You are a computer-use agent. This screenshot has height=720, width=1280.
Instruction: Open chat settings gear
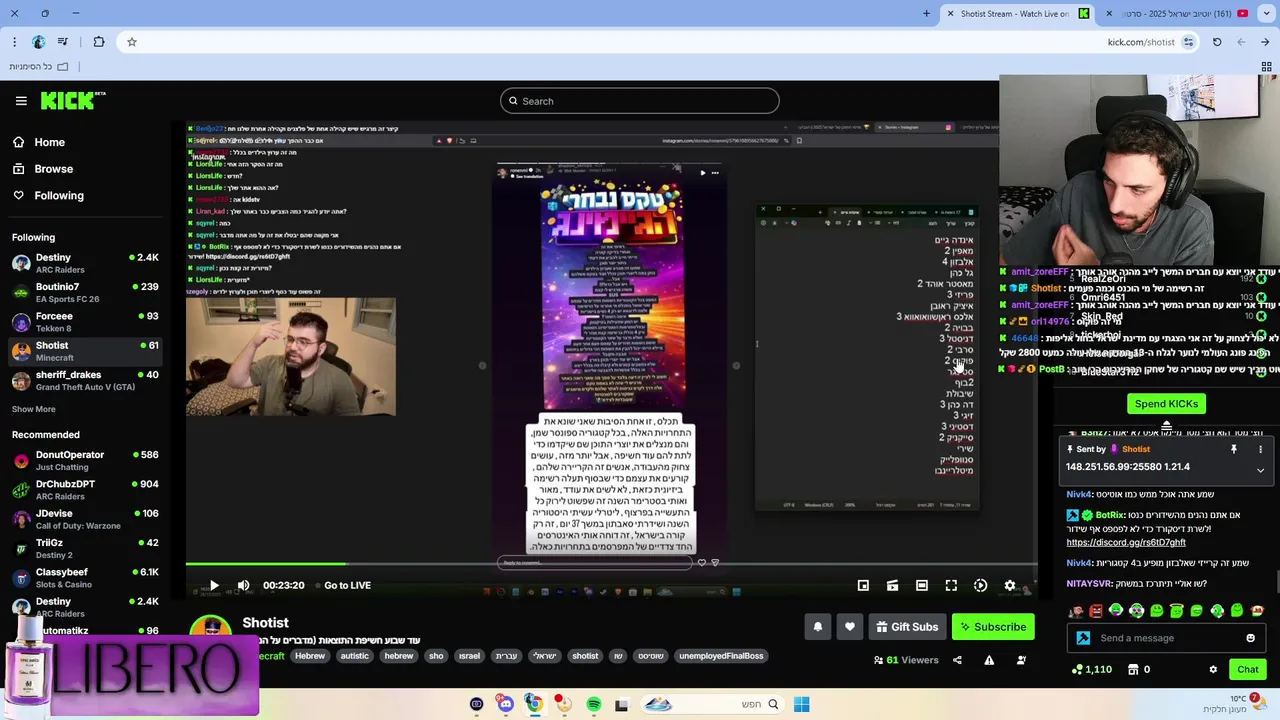[x=1213, y=669]
